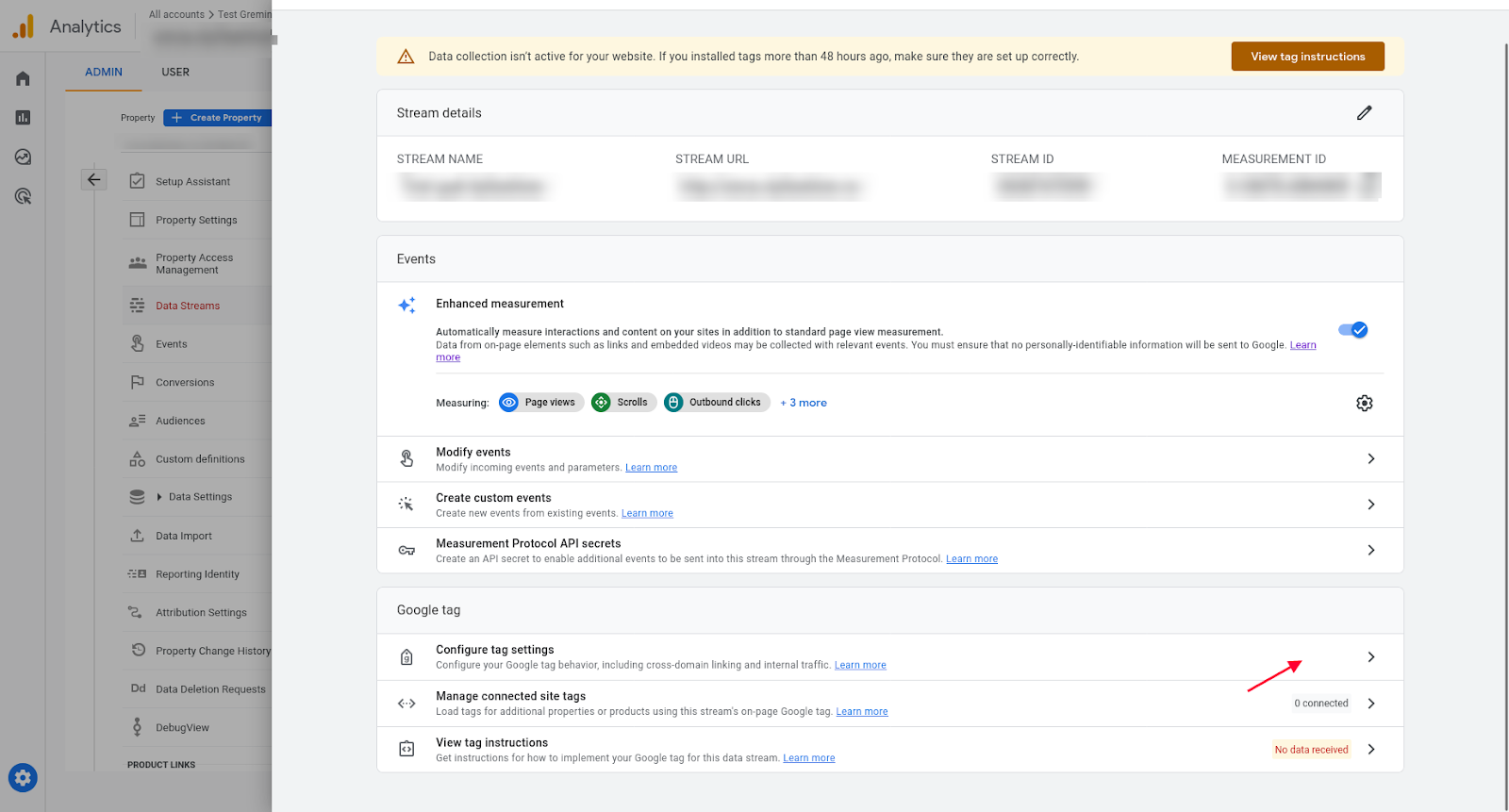Viewport: 1509px width, 812px height.
Task: Open Reporting Identity menu item
Action: (196, 574)
